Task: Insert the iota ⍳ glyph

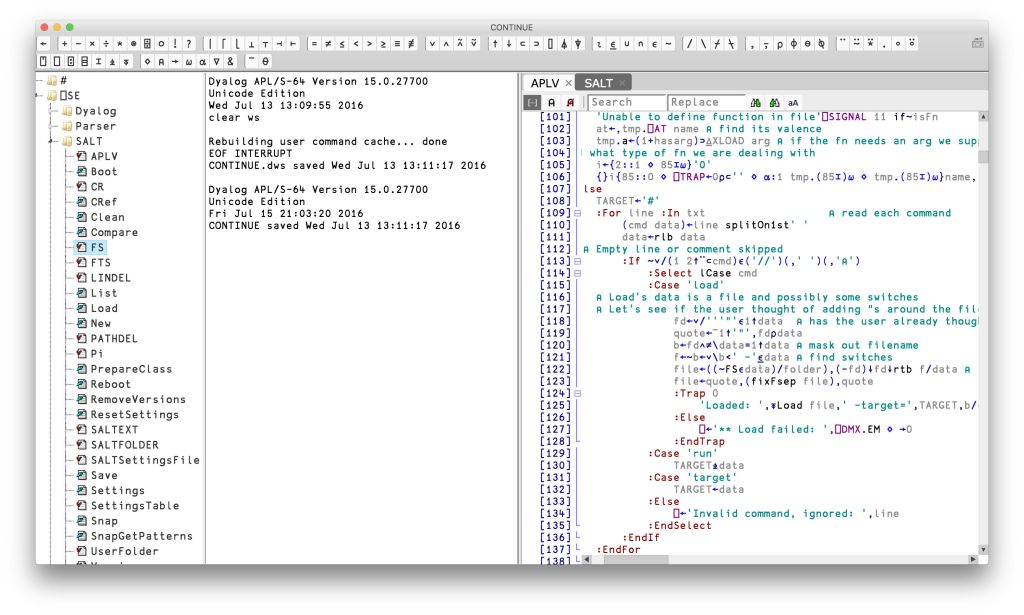Action: pos(600,44)
